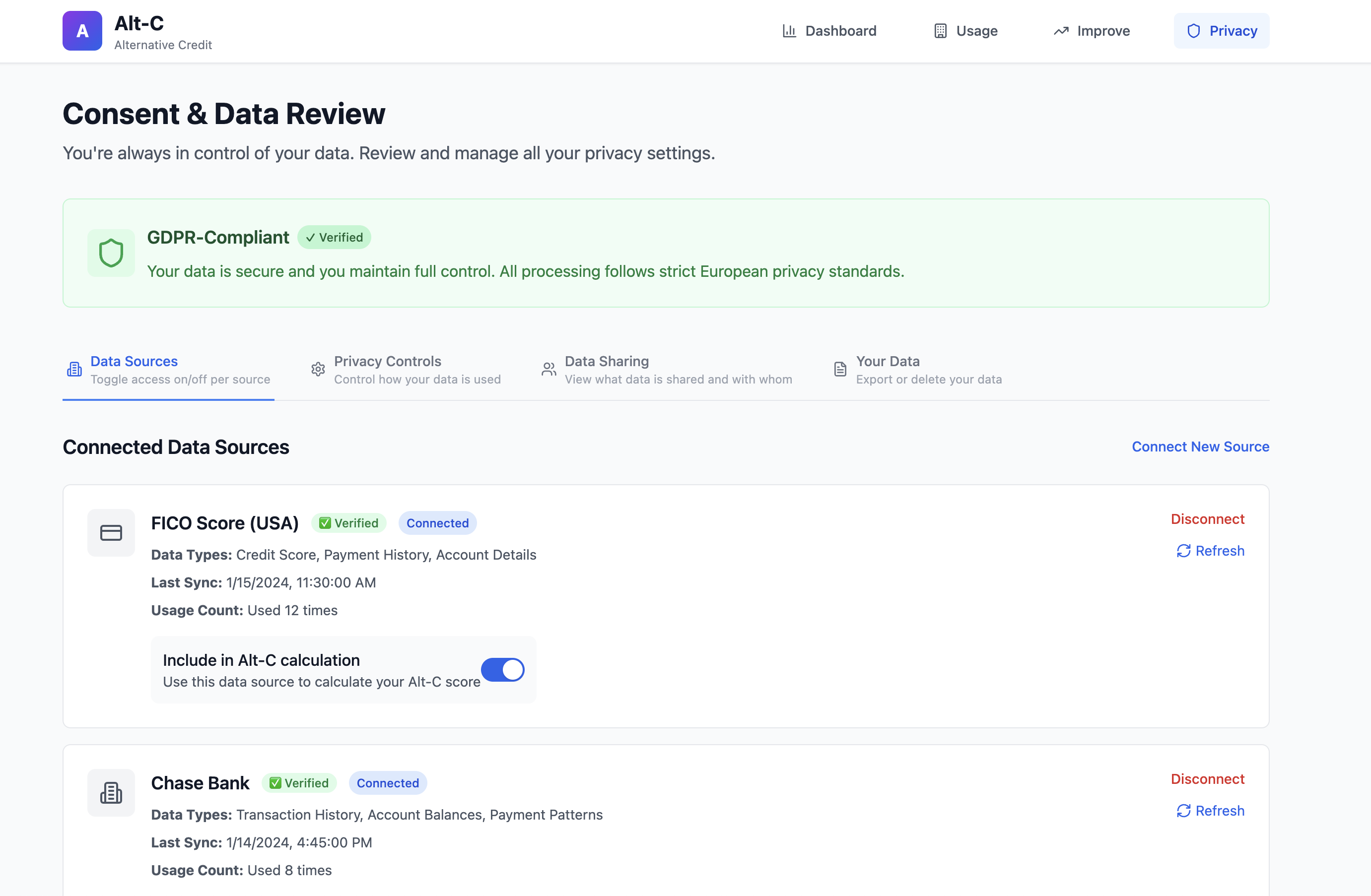This screenshot has width=1371, height=896.
Task: Click the Privacy Controls gear icon
Action: [x=318, y=369]
